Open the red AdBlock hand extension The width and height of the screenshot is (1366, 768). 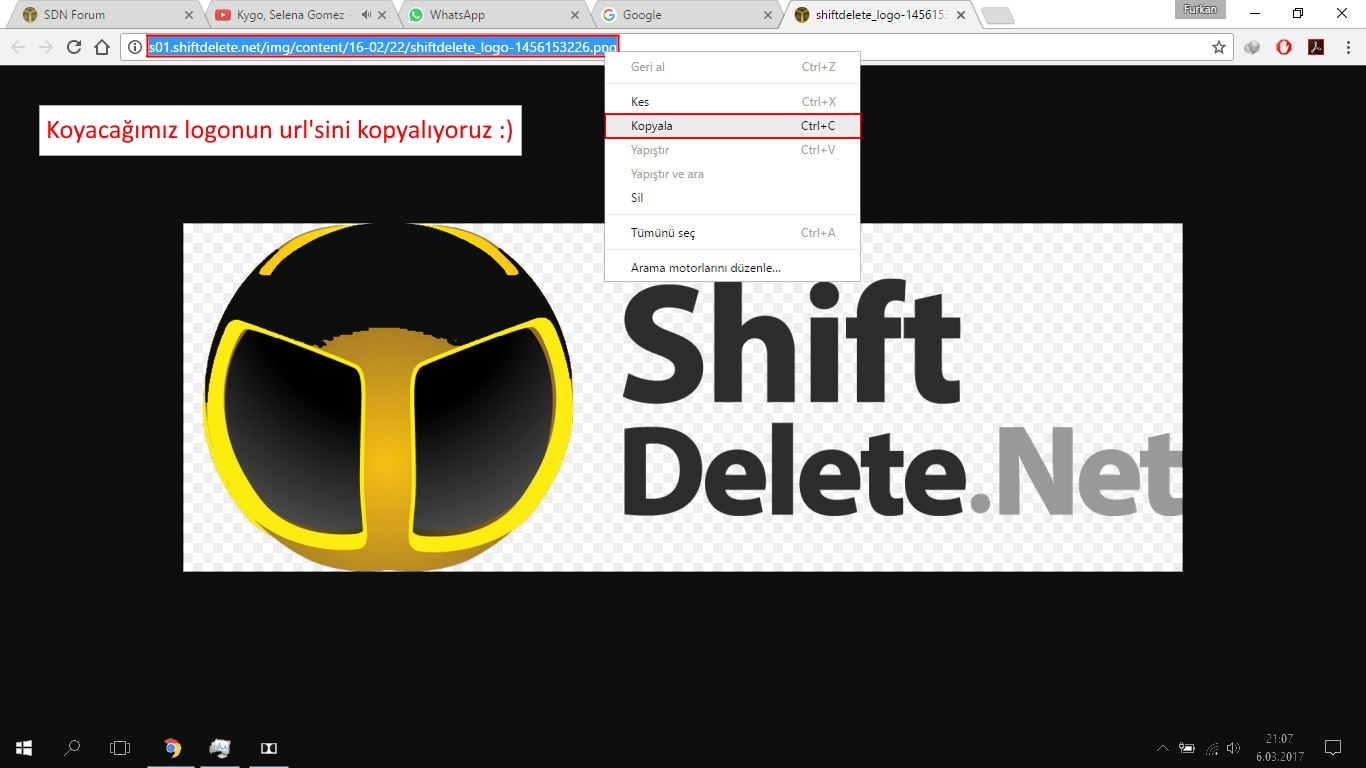[1284, 47]
